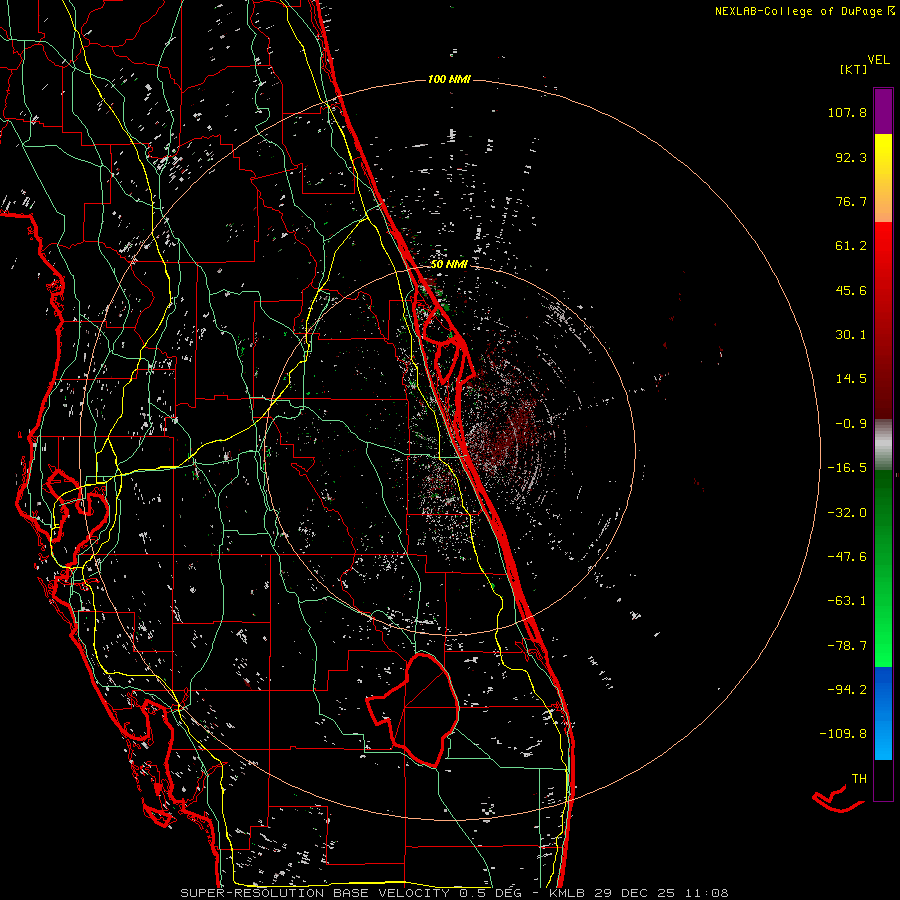Click SUPER-RESOLUTION BASE VELOCITY caption text
The image size is (900, 900).
[x=316, y=893]
